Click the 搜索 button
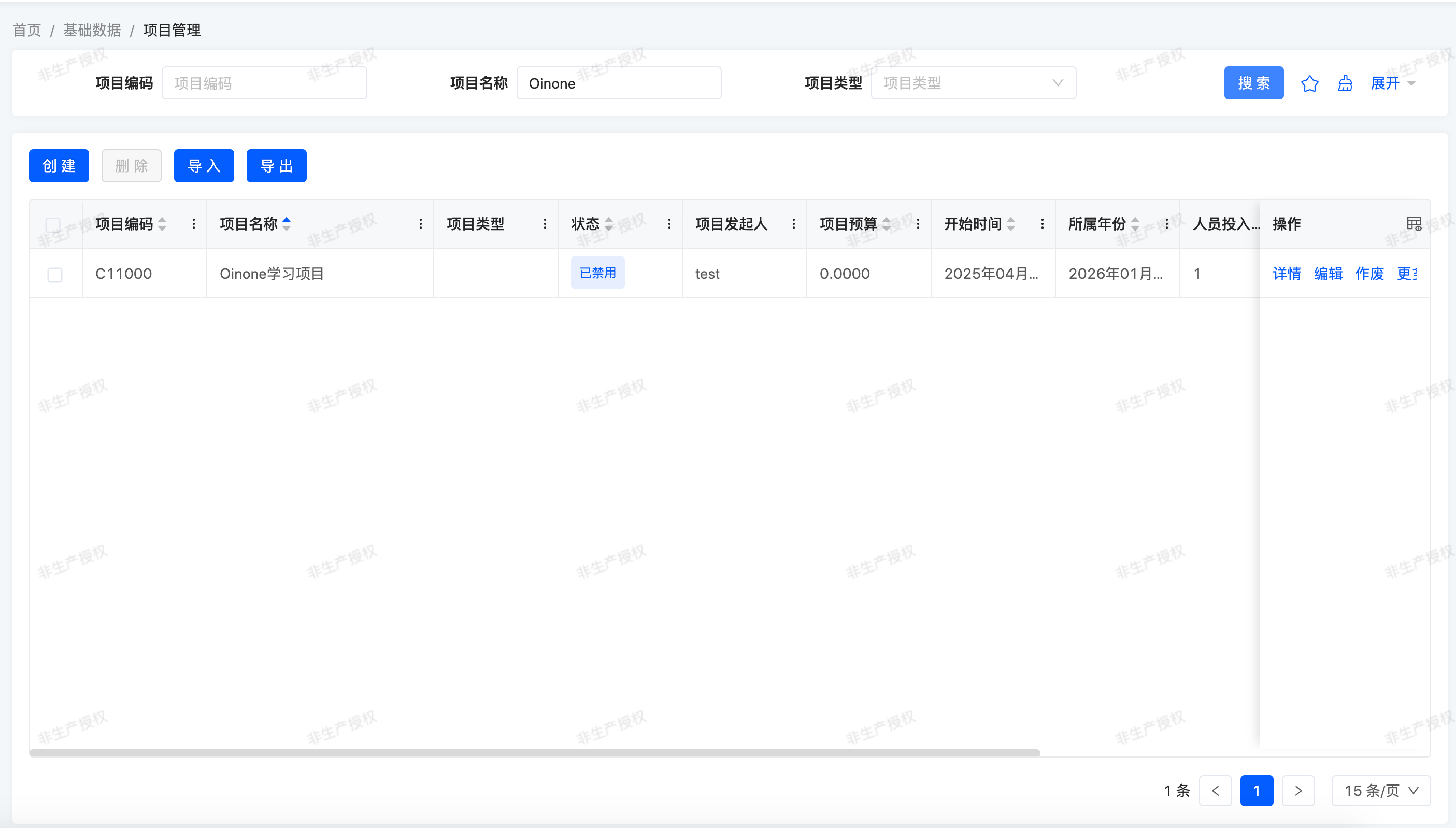This screenshot has height=828, width=1456. [x=1253, y=83]
